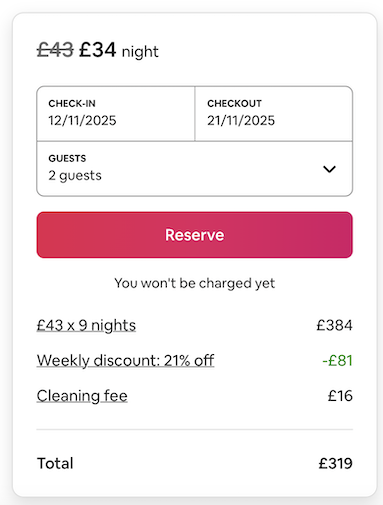This screenshot has width=383, height=505.
Task: Expand the guests chevron arrow
Action: point(329,169)
